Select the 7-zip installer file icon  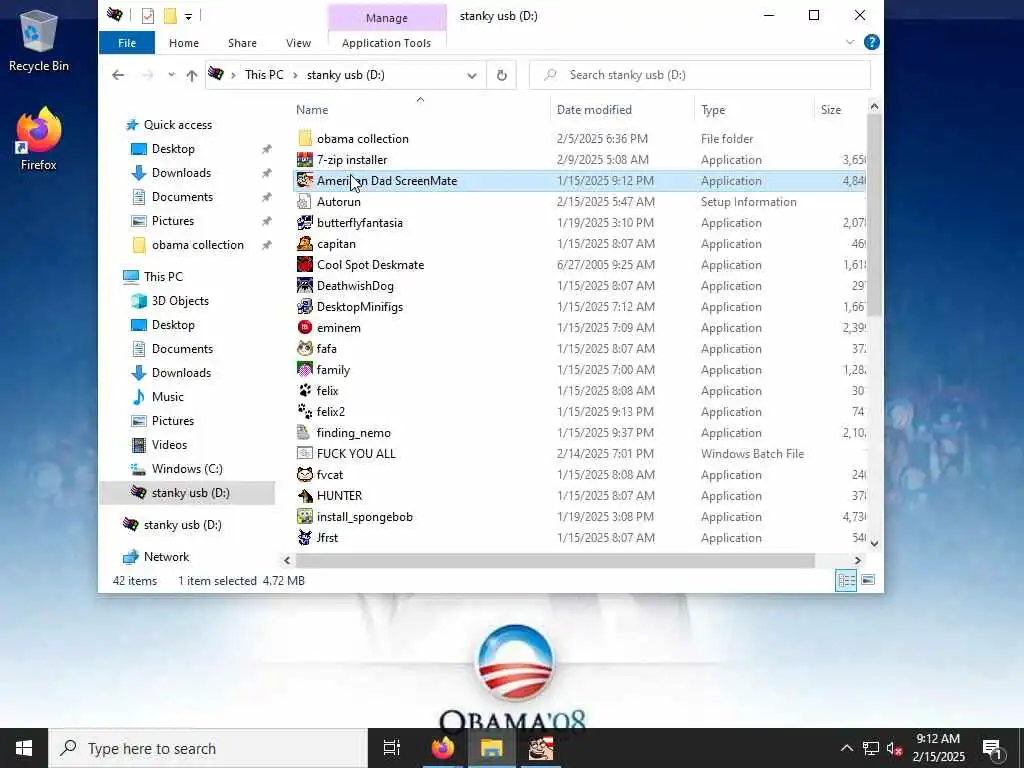(305, 159)
